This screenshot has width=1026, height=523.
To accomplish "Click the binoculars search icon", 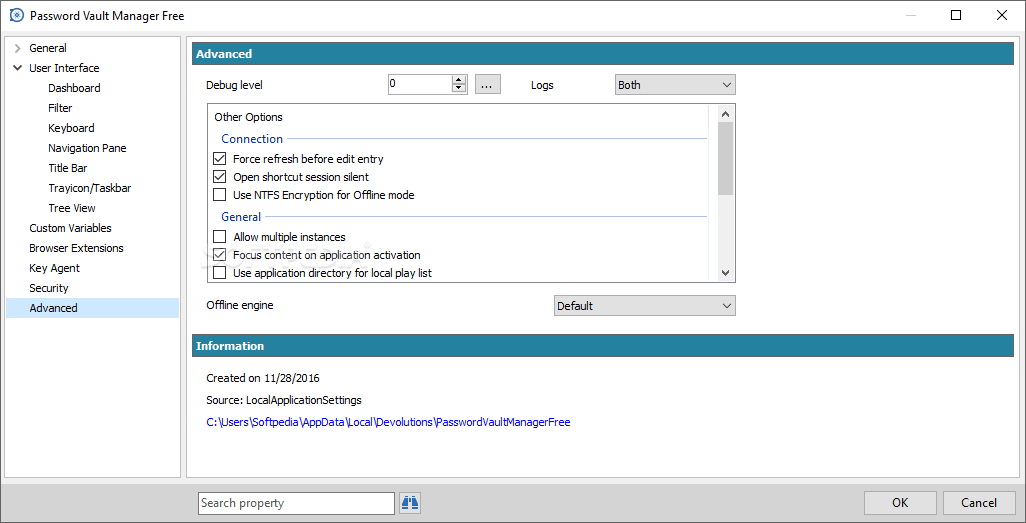I will (x=410, y=503).
